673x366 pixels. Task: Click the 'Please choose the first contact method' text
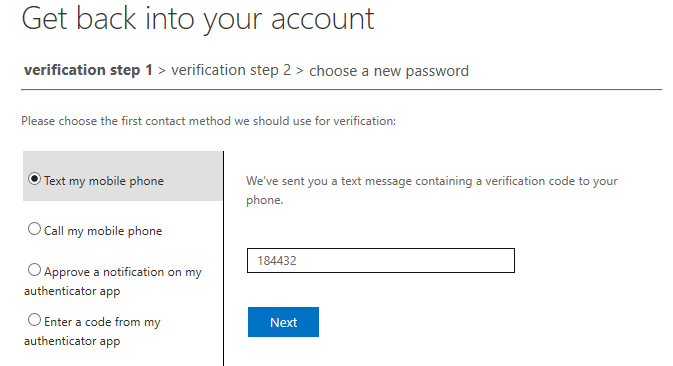click(209, 121)
